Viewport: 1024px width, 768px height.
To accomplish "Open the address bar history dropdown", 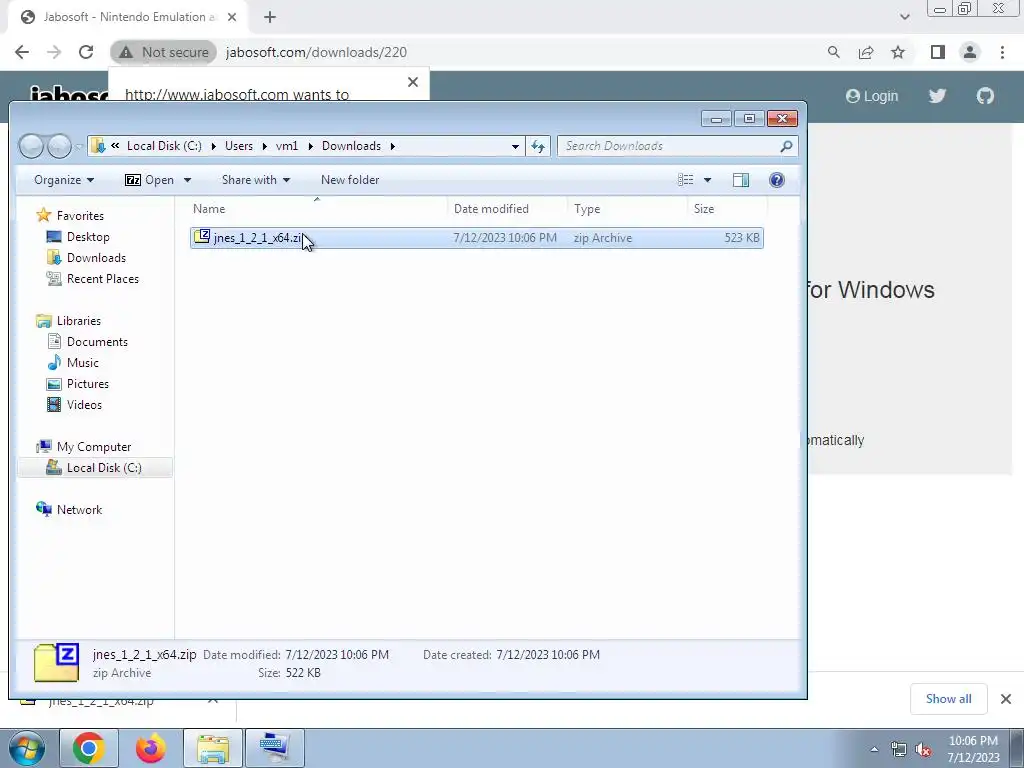I will tap(515, 146).
